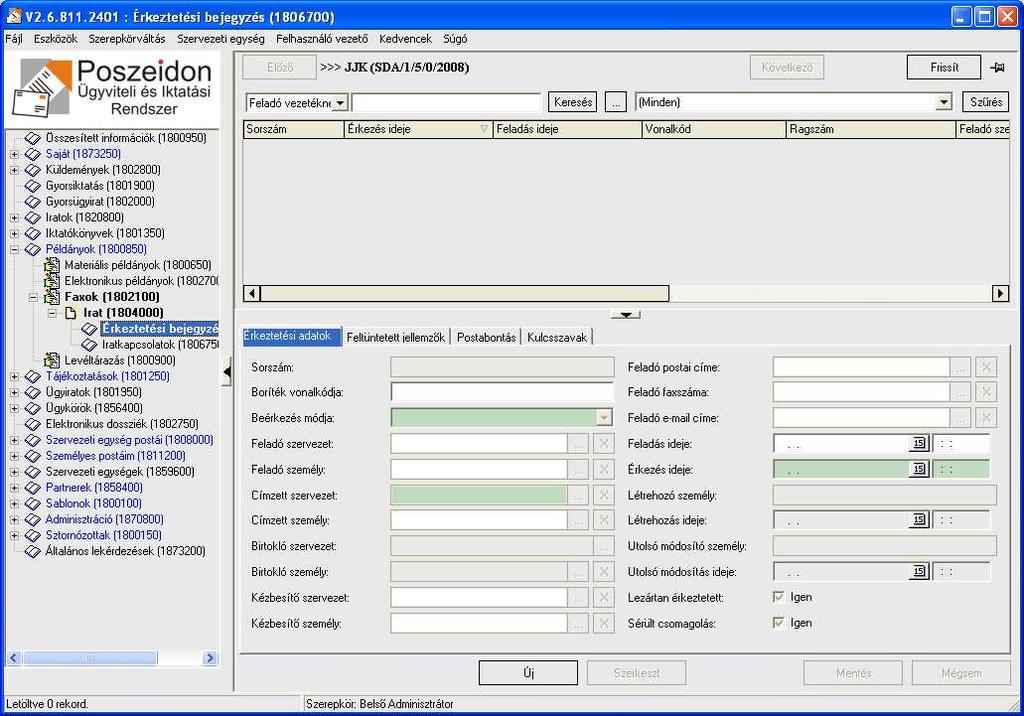Click the pin icon next to Frissít
The width and height of the screenshot is (1024, 716).
[997, 67]
